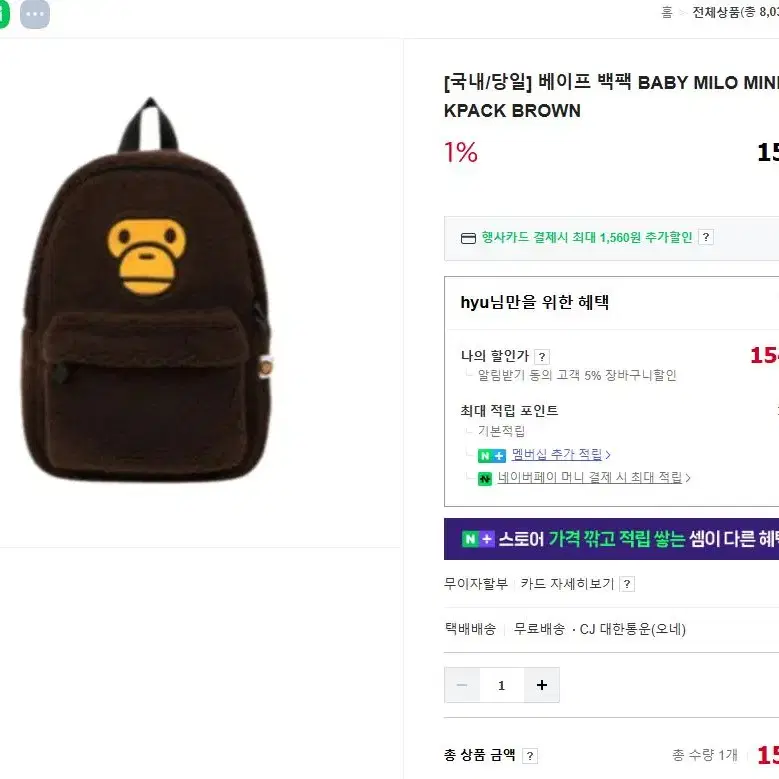
Task: Click the quantity input field
Action: (502, 685)
